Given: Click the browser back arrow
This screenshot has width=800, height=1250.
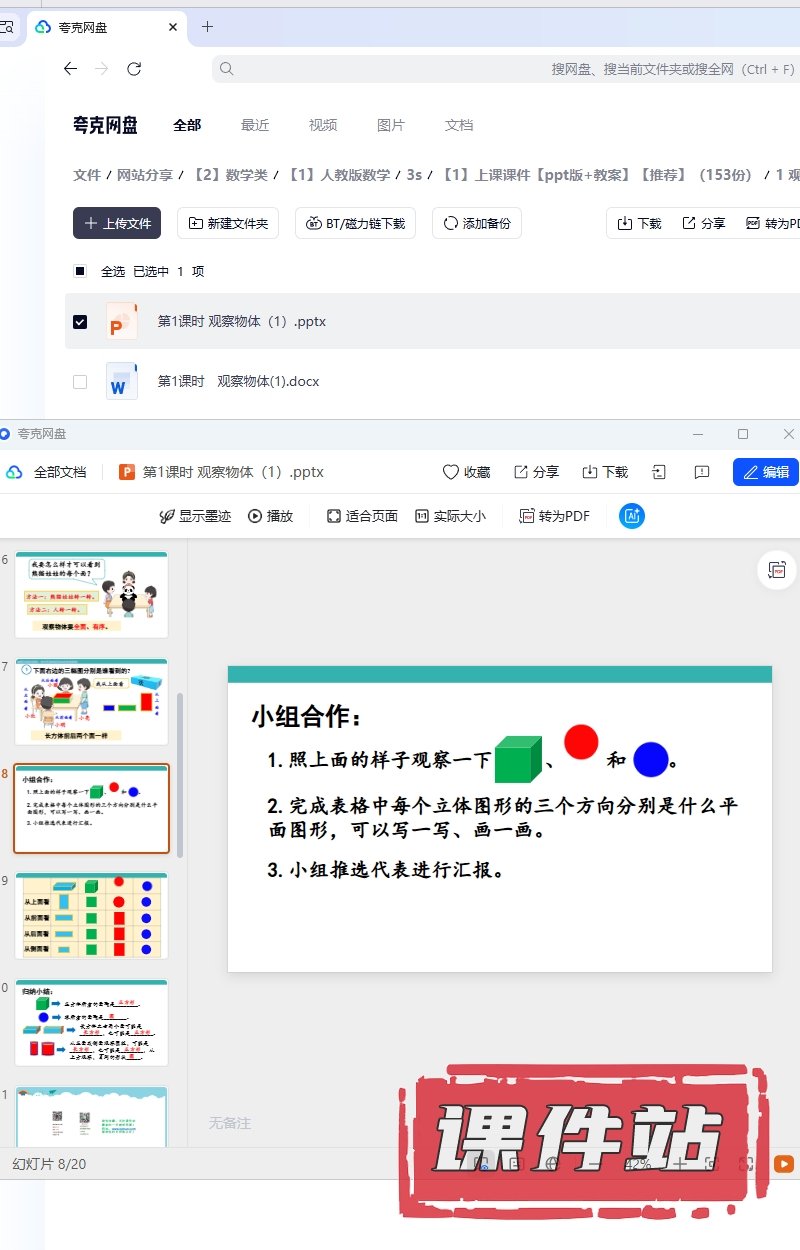Looking at the screenshot, I should pyautogui.click(x=70, y=69).
